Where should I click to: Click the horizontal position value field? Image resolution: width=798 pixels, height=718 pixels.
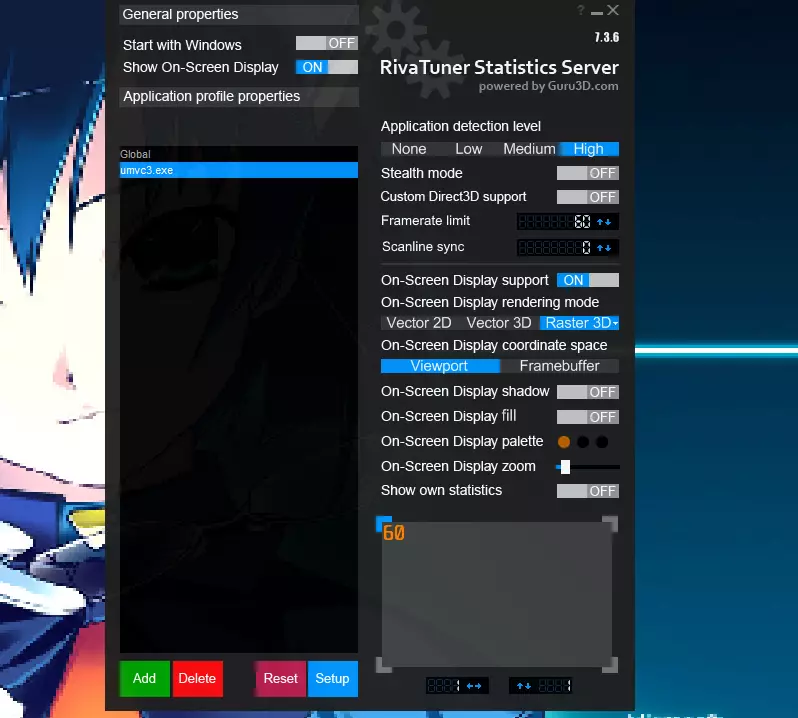click(x=444, y=686)
